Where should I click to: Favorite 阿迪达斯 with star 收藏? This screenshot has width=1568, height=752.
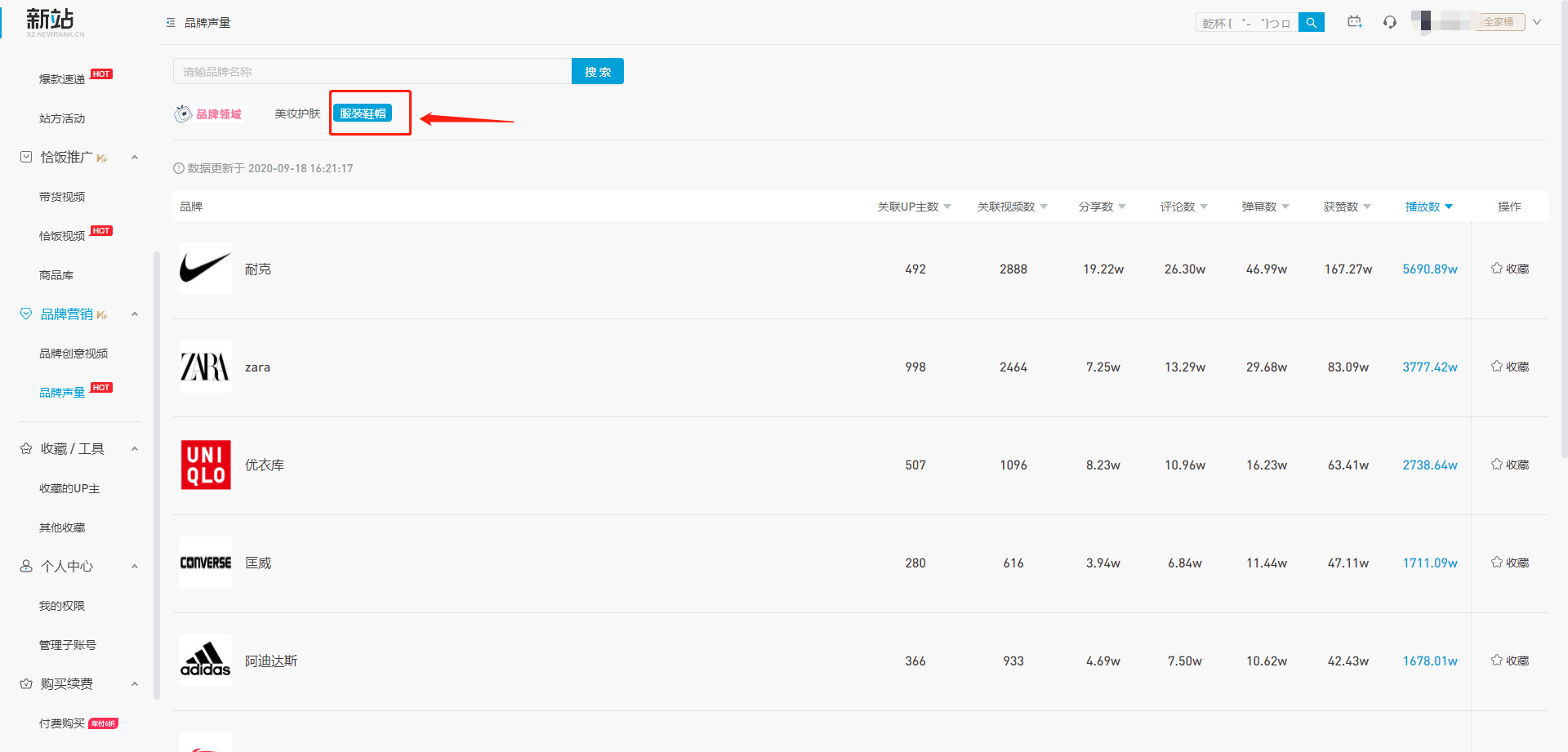tap(1509, 661)
